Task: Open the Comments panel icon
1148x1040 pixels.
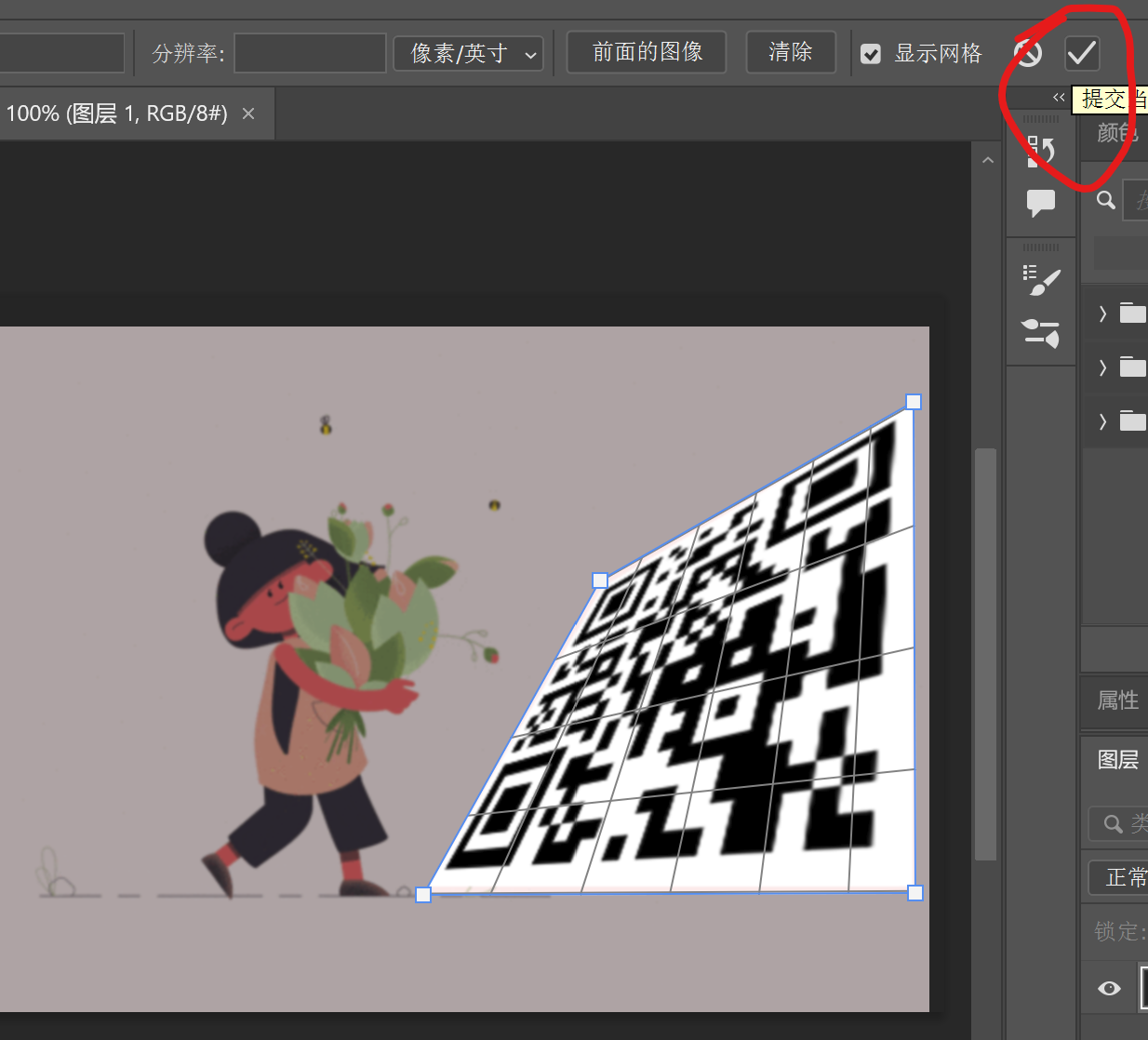Action: point(1040,202)
